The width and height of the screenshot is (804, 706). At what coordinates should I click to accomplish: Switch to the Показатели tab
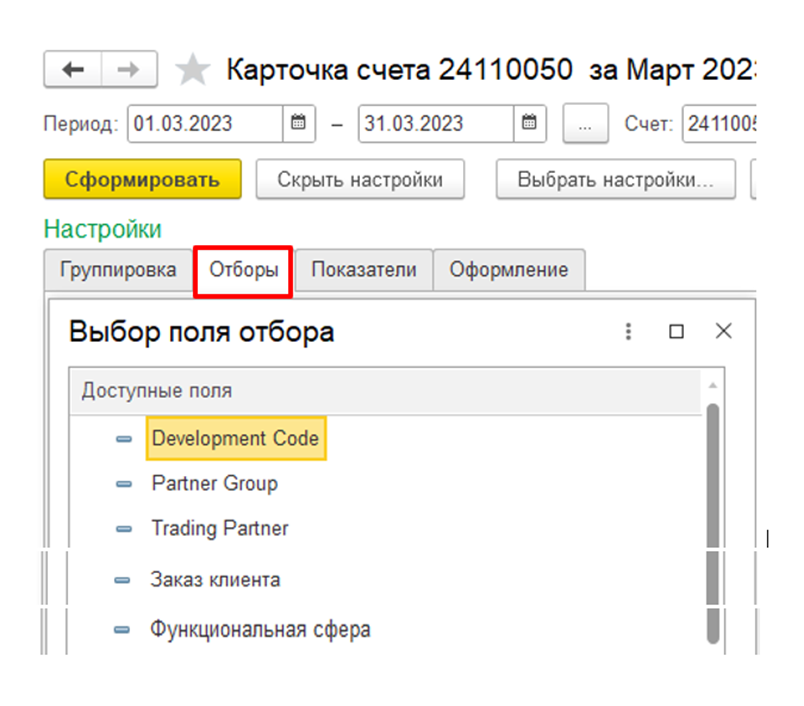point(364,270)
